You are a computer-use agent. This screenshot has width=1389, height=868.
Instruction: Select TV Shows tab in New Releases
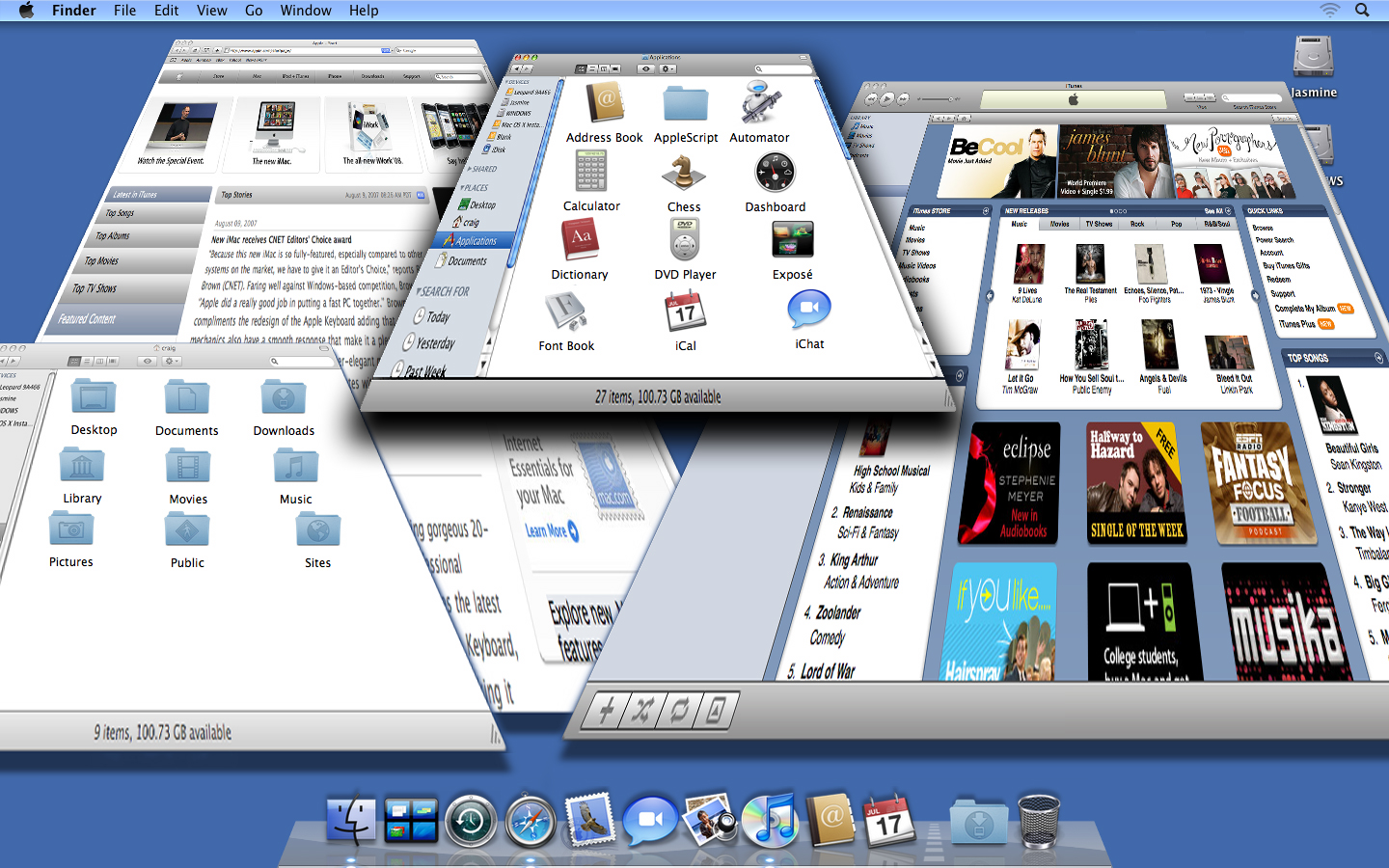1099,224
